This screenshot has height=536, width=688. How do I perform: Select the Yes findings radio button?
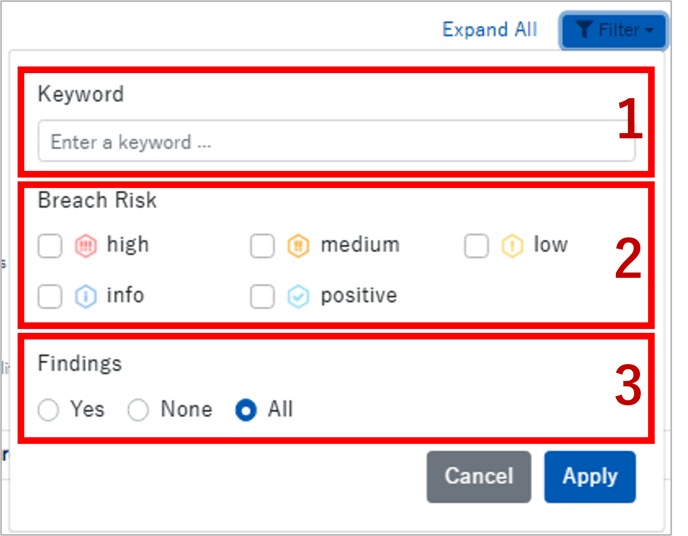click(x=48, y=410)
